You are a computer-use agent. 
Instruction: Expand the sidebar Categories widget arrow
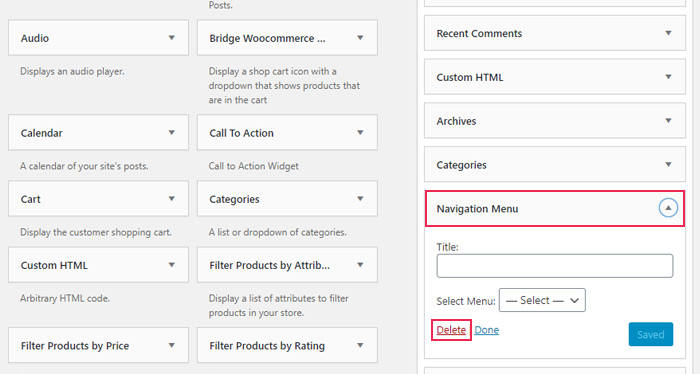tap(668, 164)
